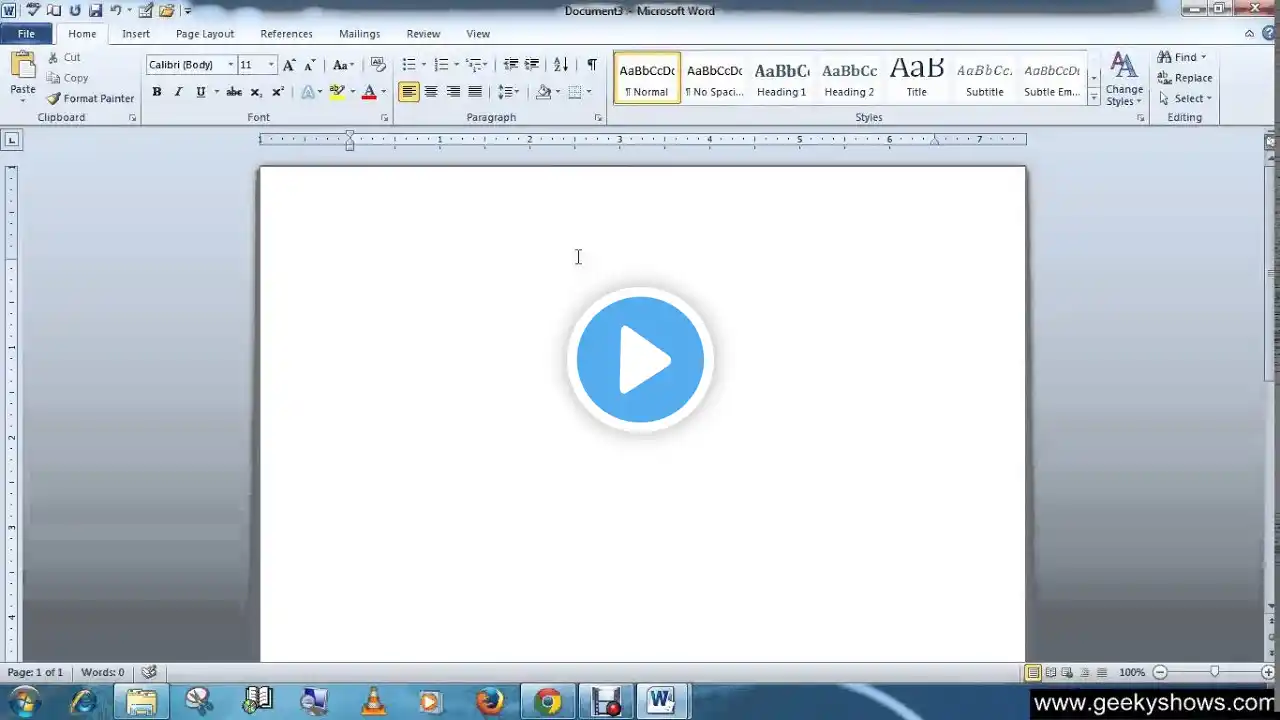
Task: Click the zoom out minus button
Action: click(1160, 673)
